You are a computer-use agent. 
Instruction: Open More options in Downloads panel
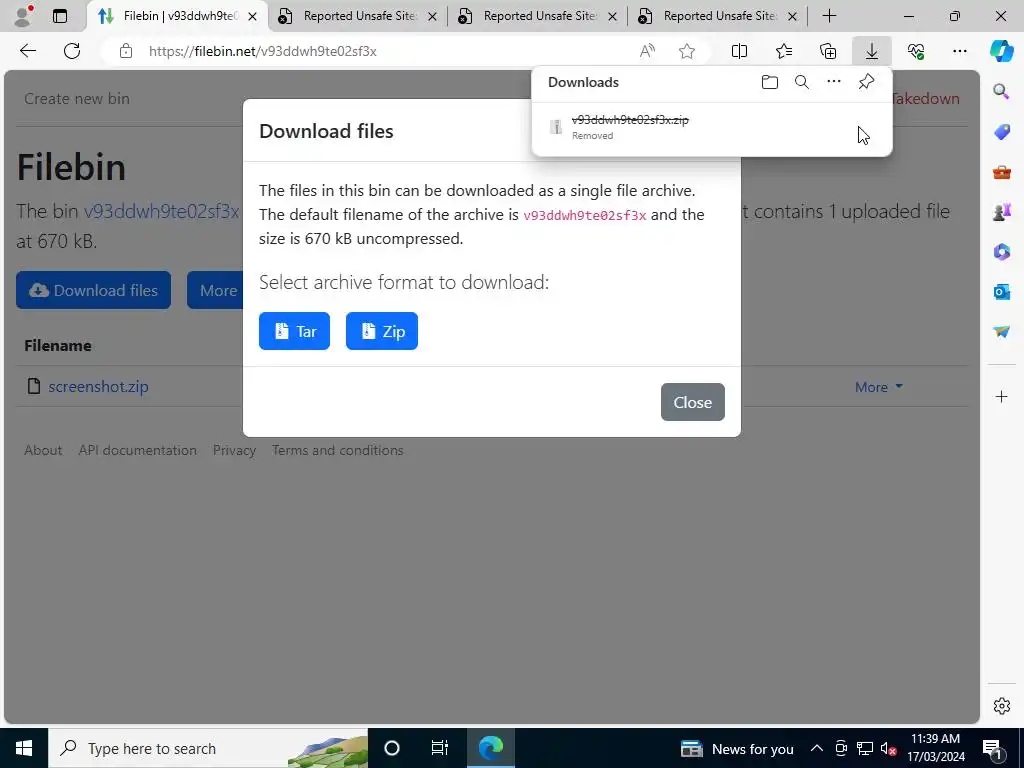click(834, 82)
